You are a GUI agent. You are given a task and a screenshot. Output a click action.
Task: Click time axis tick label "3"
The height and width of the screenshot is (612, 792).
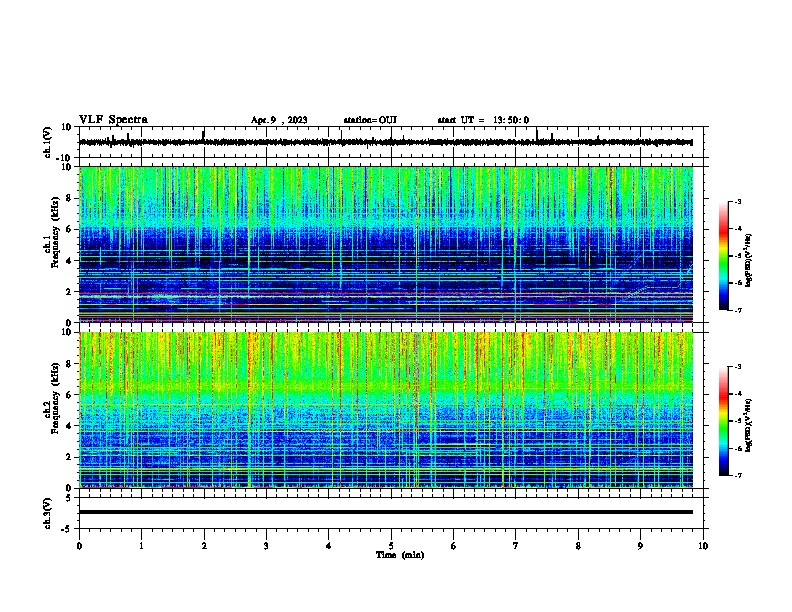[266, 546]
